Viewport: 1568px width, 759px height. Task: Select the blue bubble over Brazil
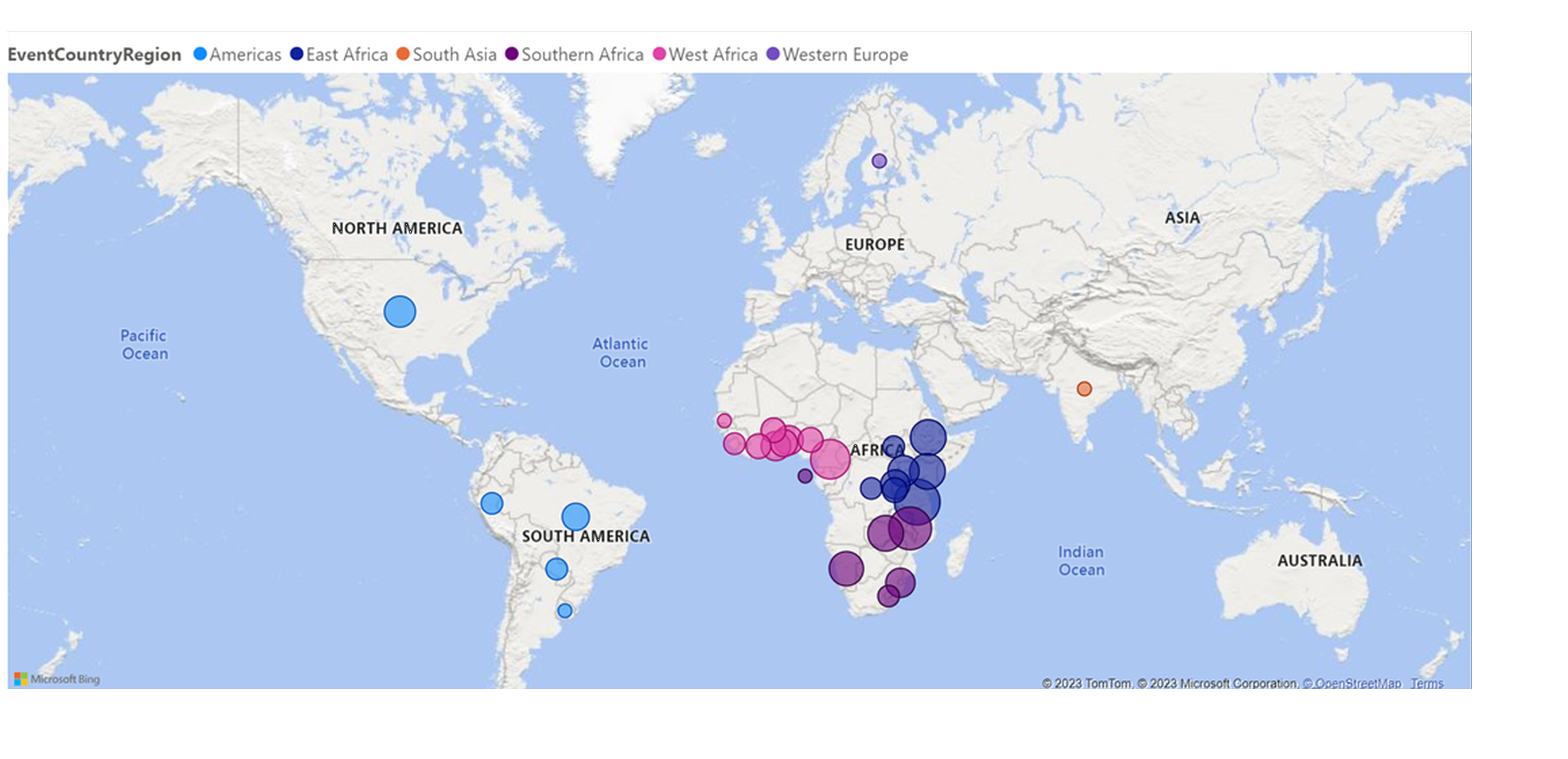click(x=575, y=517)
